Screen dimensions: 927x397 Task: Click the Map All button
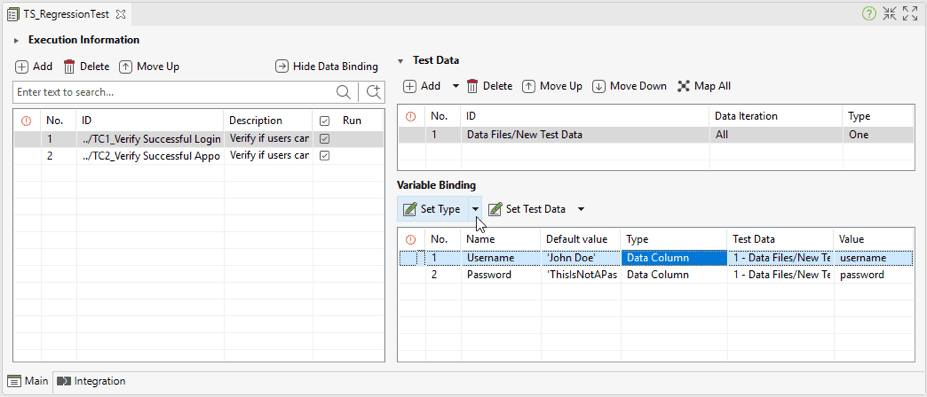point(704,86)
